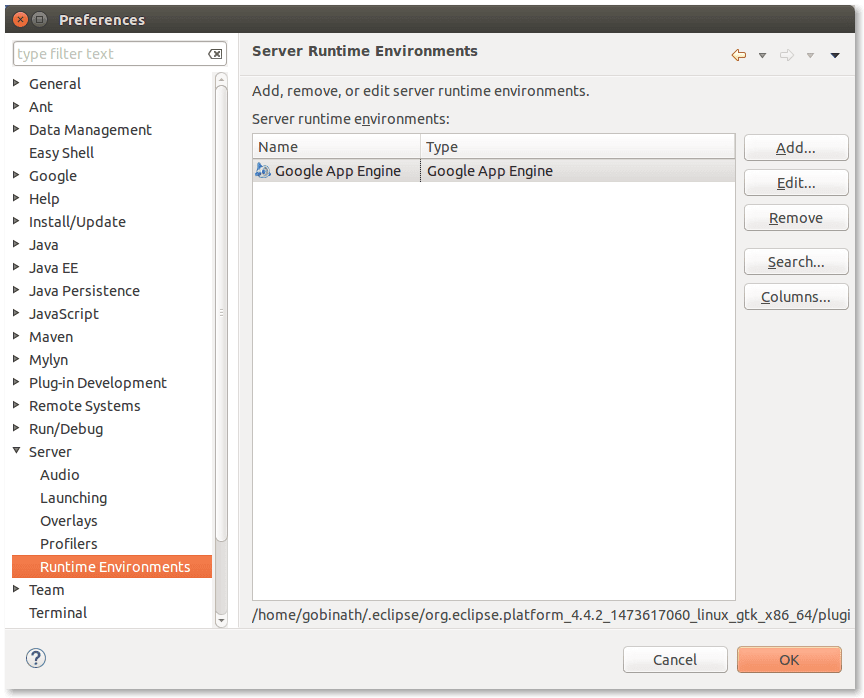Open the preferences view menu triangle
864x698 pixels.
click(x=835, y=56)
